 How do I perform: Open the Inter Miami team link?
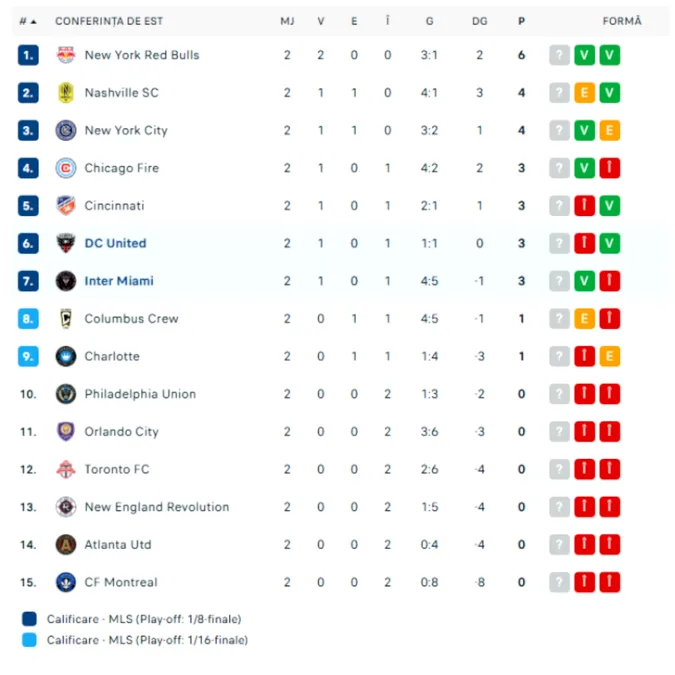click(119, 281)
